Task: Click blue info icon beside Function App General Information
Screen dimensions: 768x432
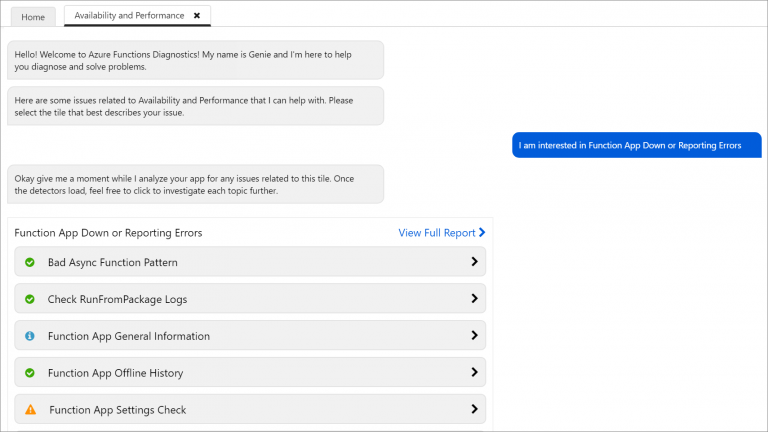Action: coord(30,336)
